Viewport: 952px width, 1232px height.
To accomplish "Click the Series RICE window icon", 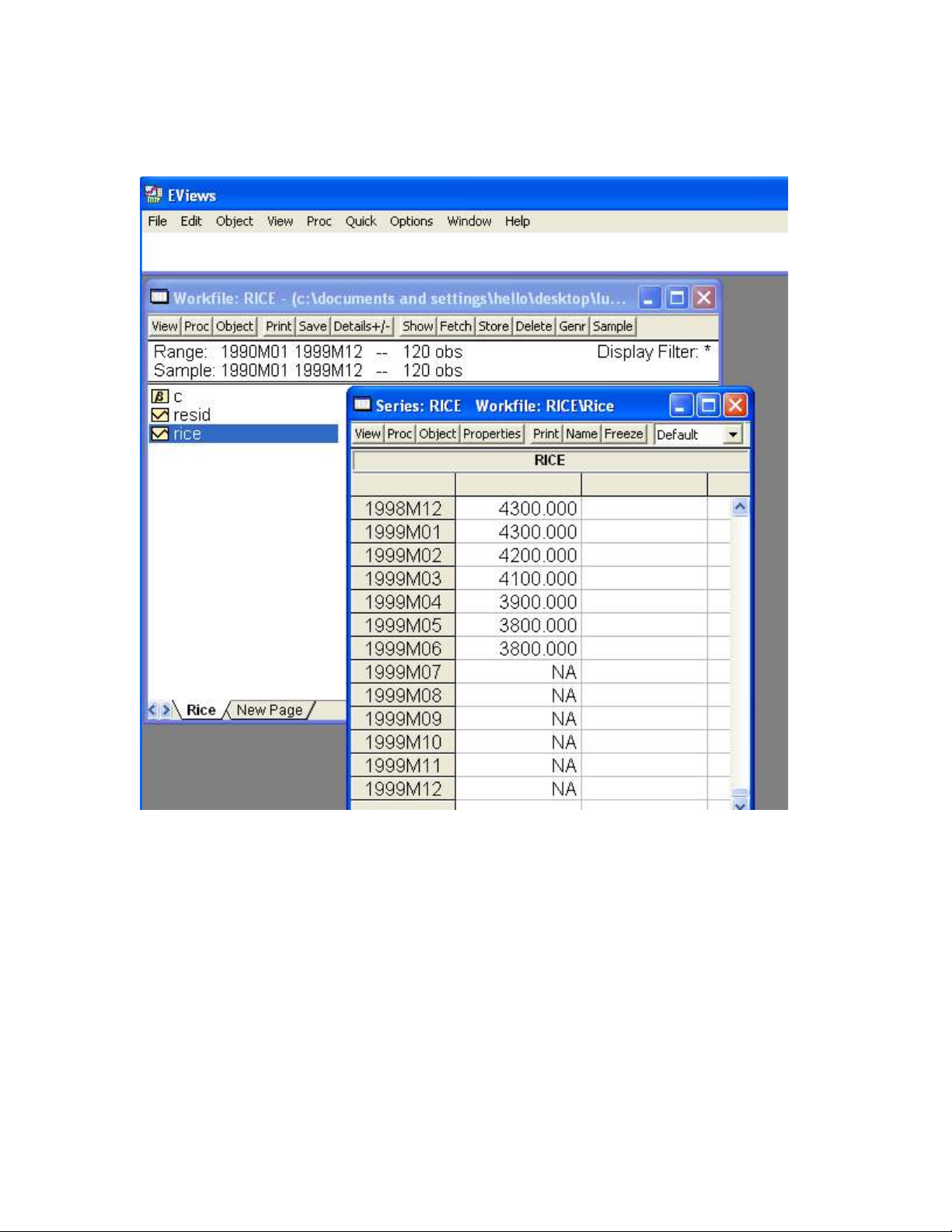I will tap(363, 404).
